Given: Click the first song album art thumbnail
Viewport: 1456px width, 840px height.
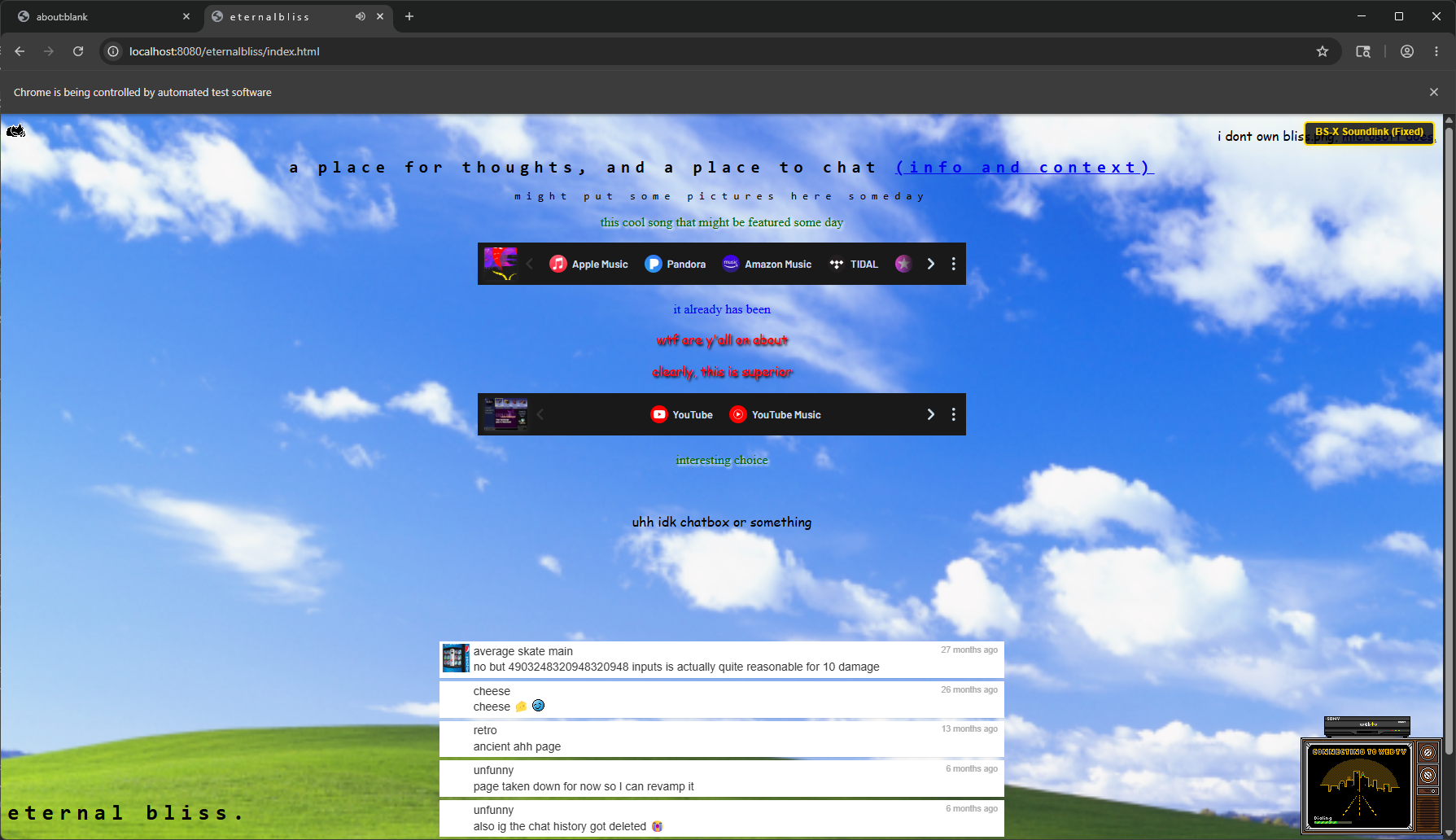Looking at the screenshot, I should tap(501, 264).
